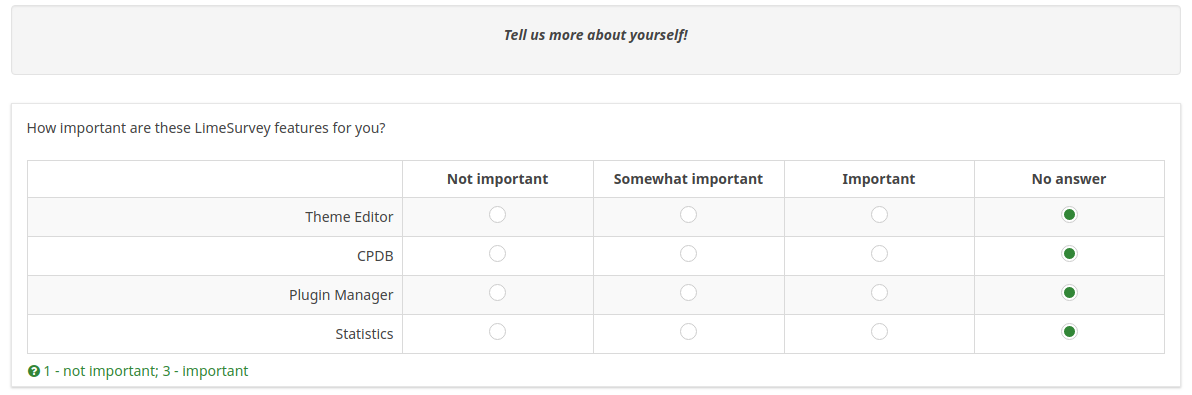Screen dimensions: 1192x395
Task: Mark Theme Editor as Important
Action: [879, 215]
